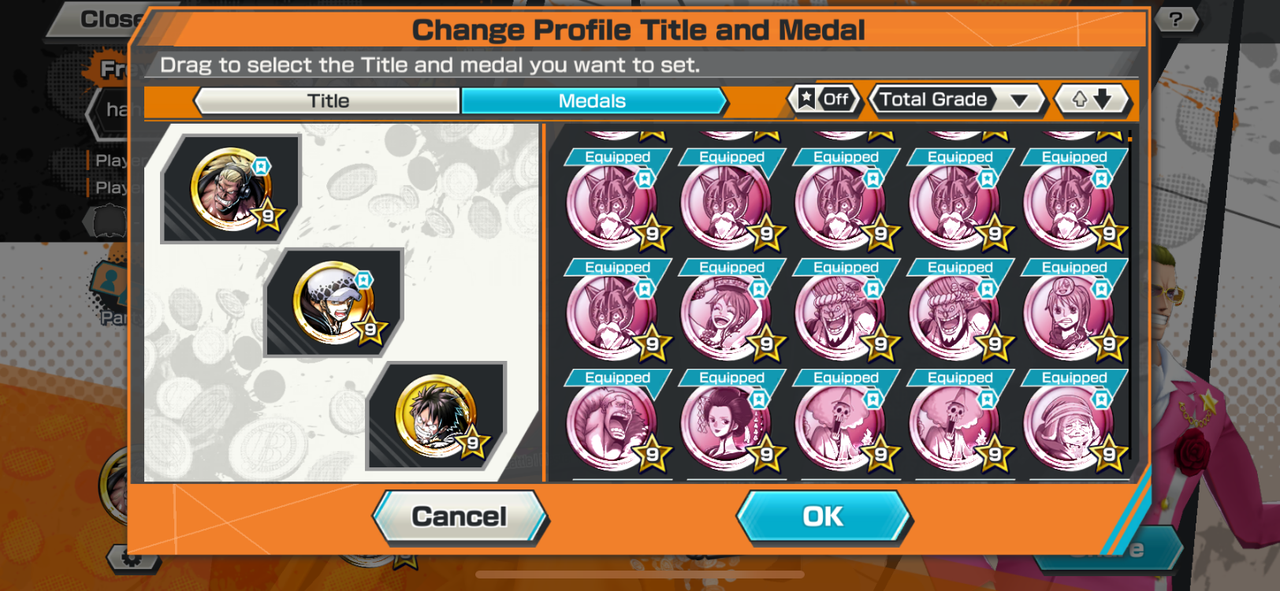Screen dimensions: 1280x591
Task: Select the top equipped slot medal on the left
Action: (232, 188)
